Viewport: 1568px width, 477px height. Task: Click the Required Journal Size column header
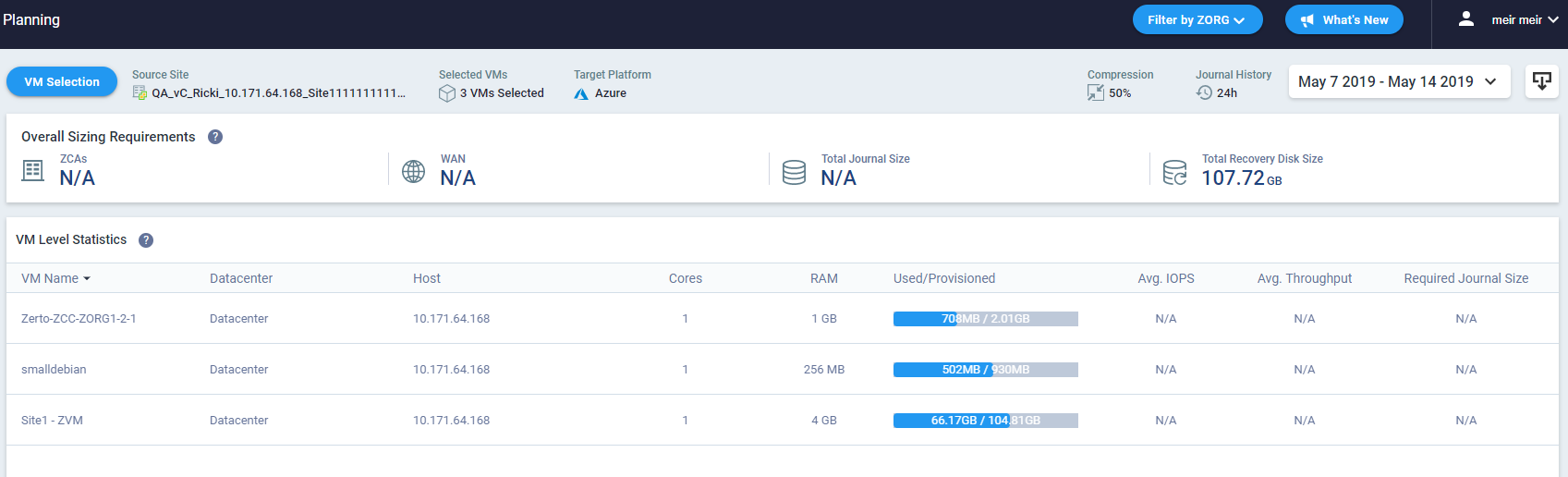(x=1465, y=278)
